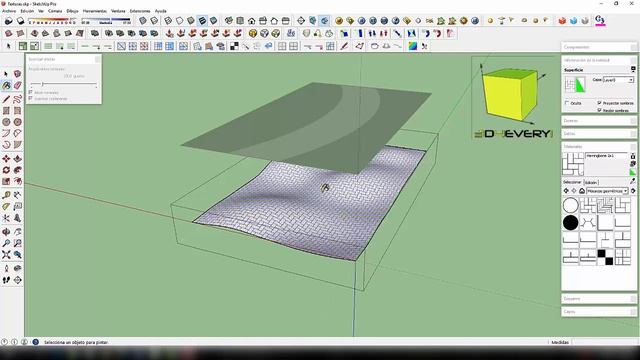Open the Archivo menu
Image resolution: width=640 pixels, height=360 pixels.
(9, 11)
